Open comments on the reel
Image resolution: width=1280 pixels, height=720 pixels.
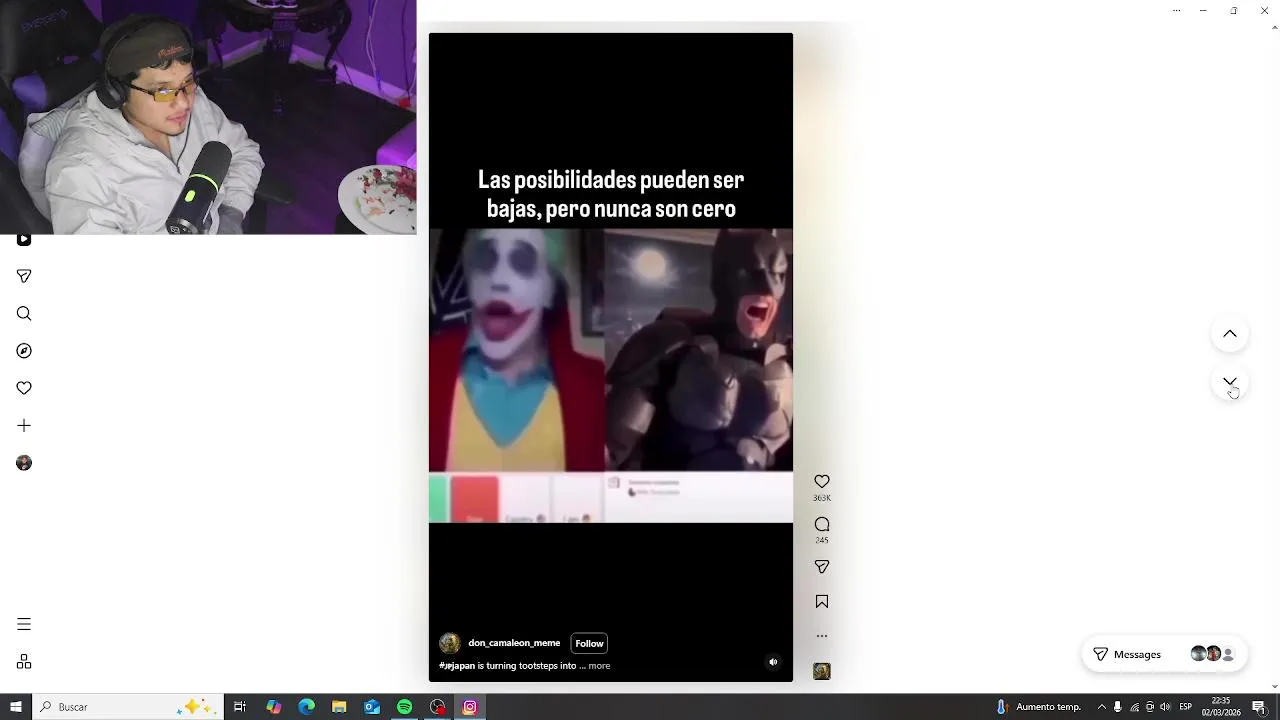[x=822, y=524]
